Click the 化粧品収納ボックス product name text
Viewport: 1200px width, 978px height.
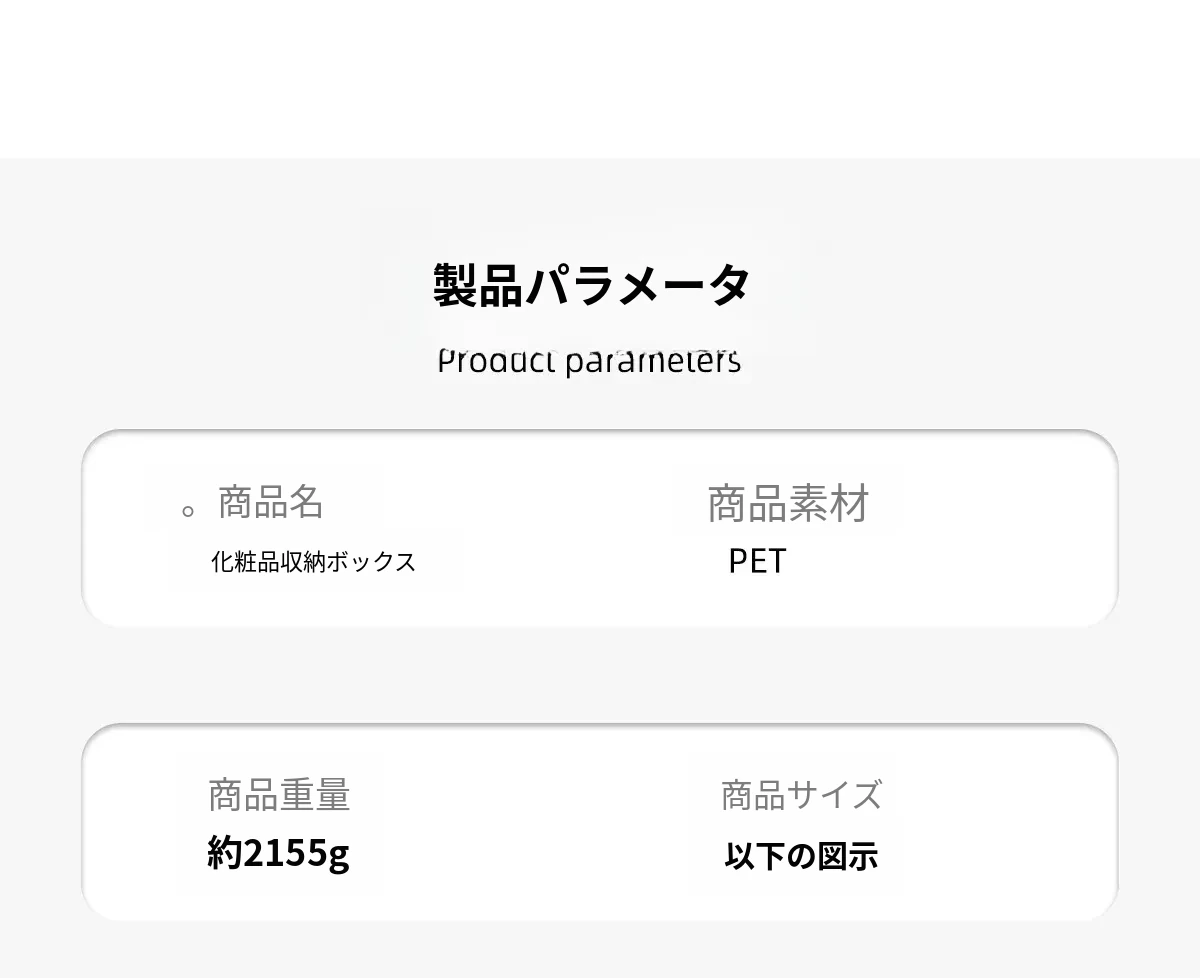[313, 562]
